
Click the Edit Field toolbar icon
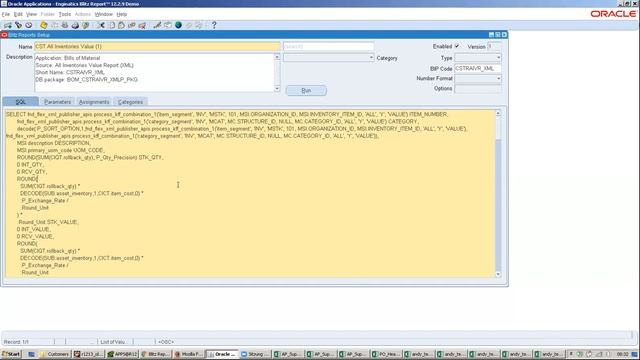[x=157, y=25]
